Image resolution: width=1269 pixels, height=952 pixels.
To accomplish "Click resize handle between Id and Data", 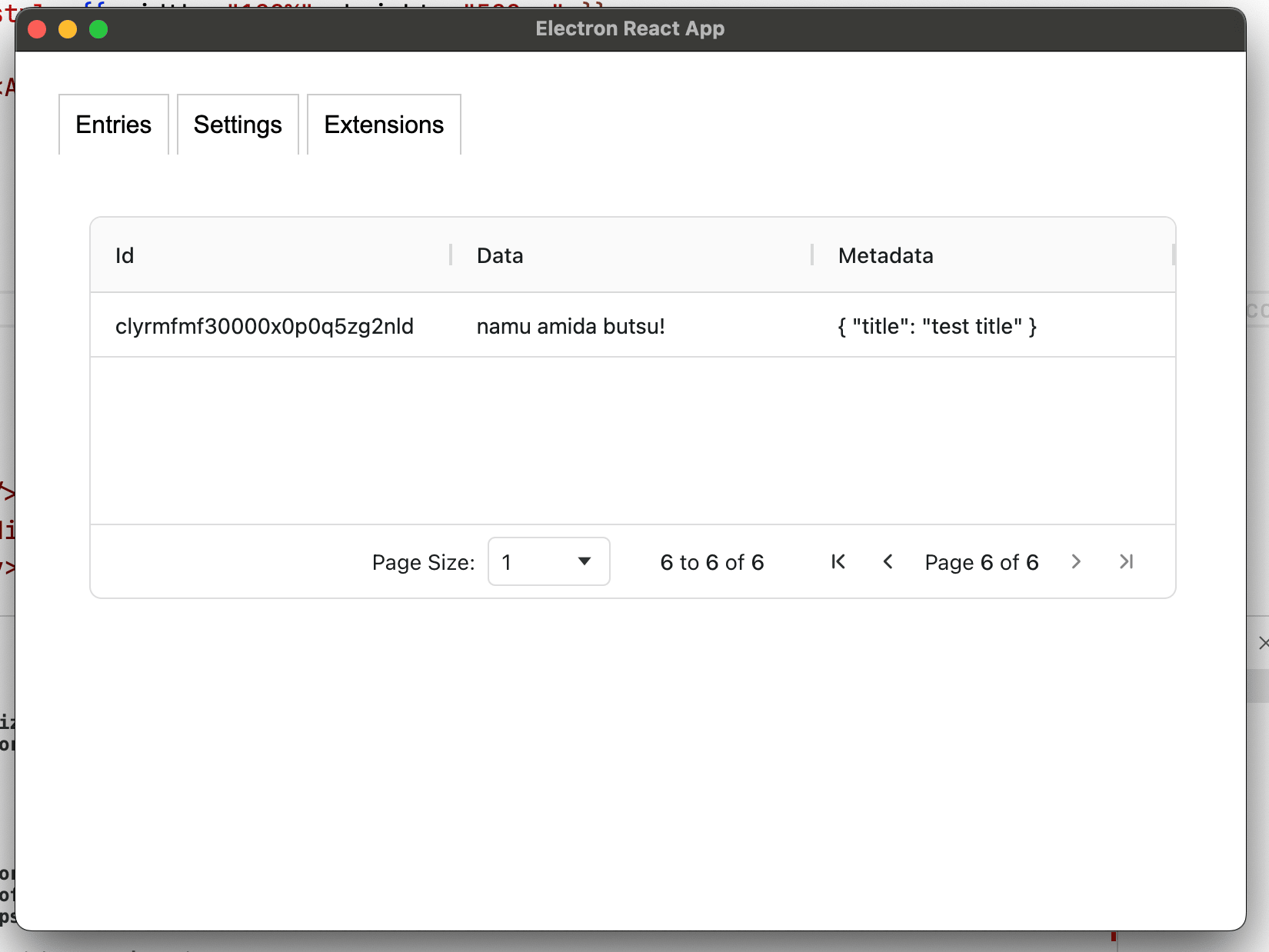I will tap(451, 255).
